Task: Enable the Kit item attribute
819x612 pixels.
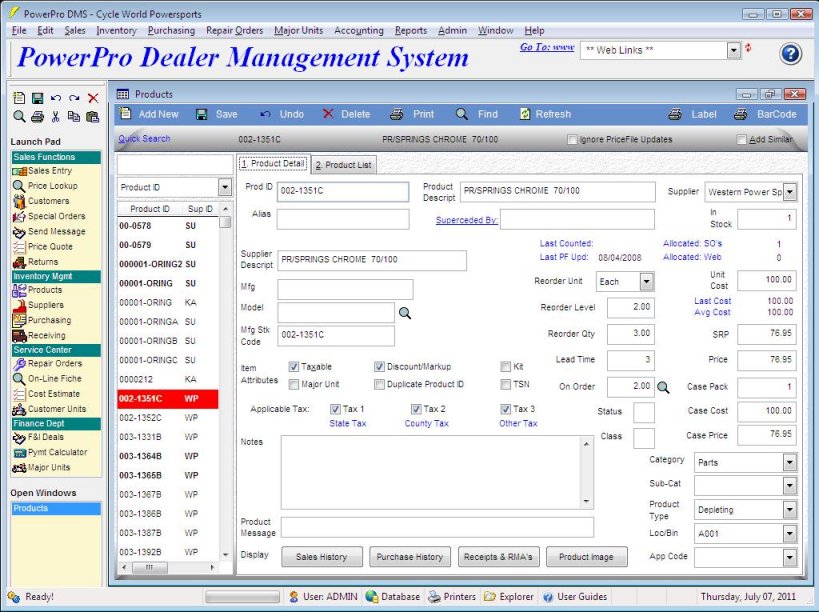Action: click(x=508, y=366)
